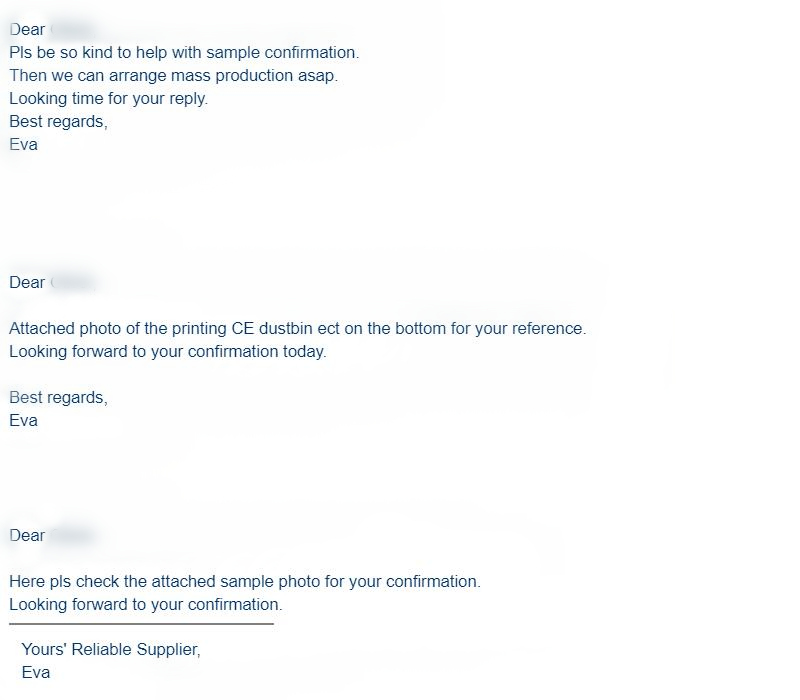The image size is (800, 700).
Task: Click the 'Pls be so kind' sentence
Action: [x=184, y=53]
